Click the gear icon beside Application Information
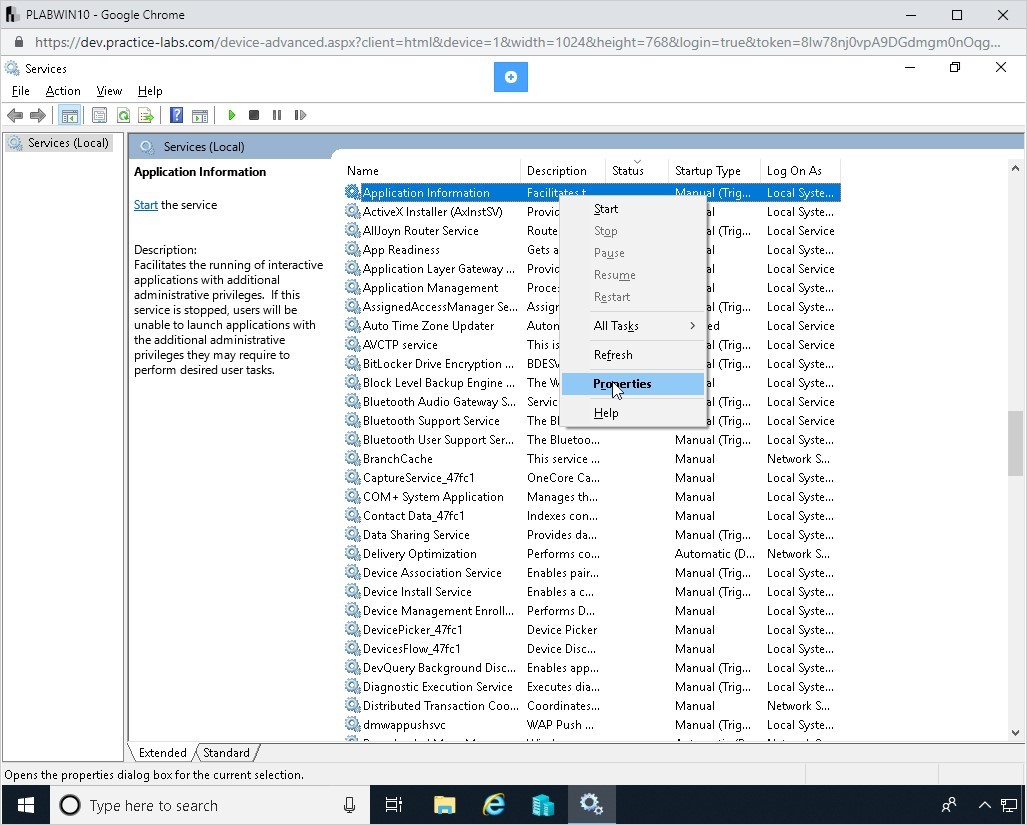Image resolution: width=1027 pixels, height=825 pixels. (x=352, y=192)
